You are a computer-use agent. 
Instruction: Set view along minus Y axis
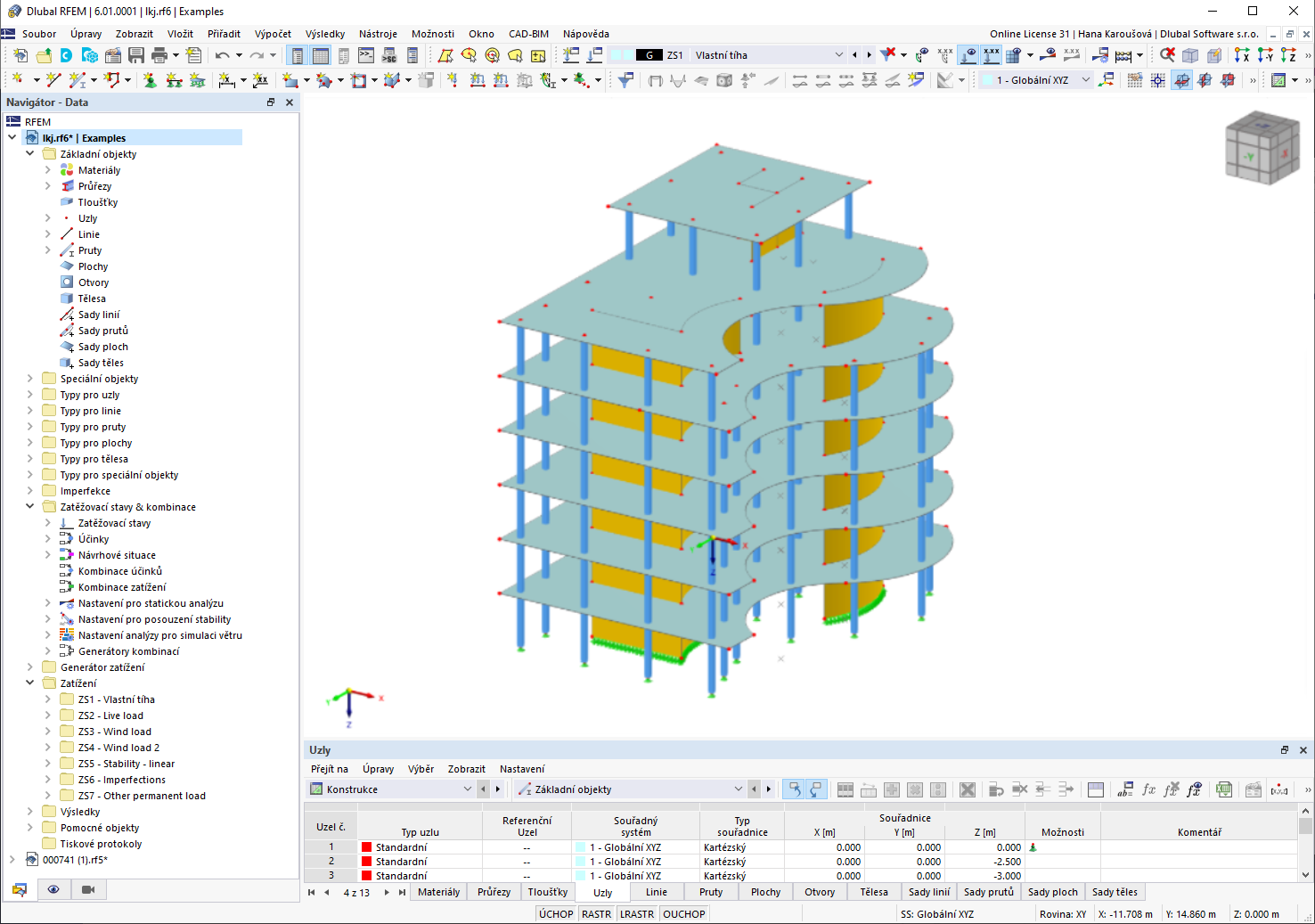pyautogui.click(x=1265, y=55)
